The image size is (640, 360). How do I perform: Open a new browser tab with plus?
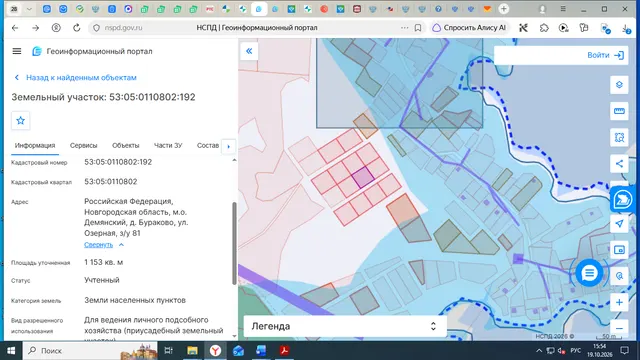(x=504, y=9)
